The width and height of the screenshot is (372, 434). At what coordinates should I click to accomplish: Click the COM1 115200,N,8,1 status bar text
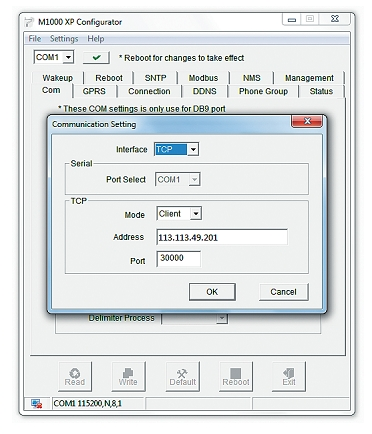tap(88, 404)
